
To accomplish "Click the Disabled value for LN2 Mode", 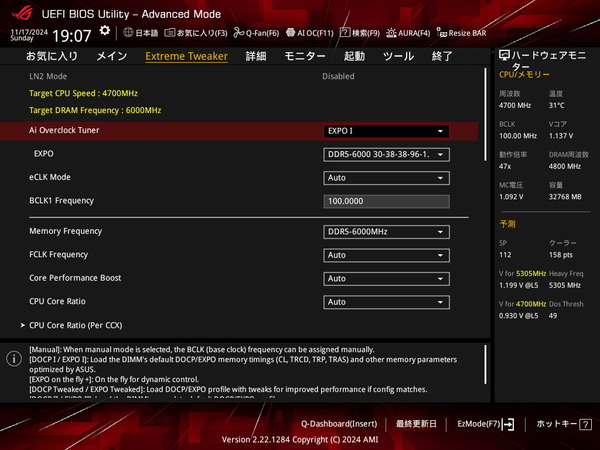I will click(x=338, y=76).
